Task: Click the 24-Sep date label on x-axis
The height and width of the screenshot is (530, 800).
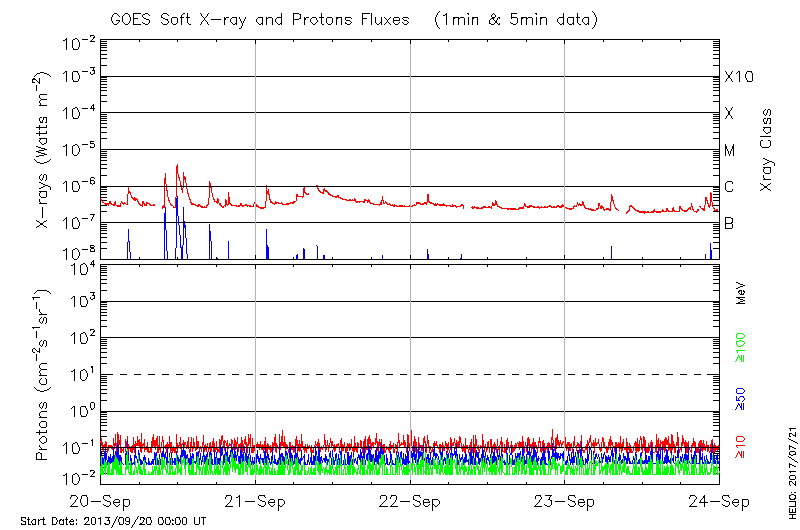Action: tap(720, 502)
